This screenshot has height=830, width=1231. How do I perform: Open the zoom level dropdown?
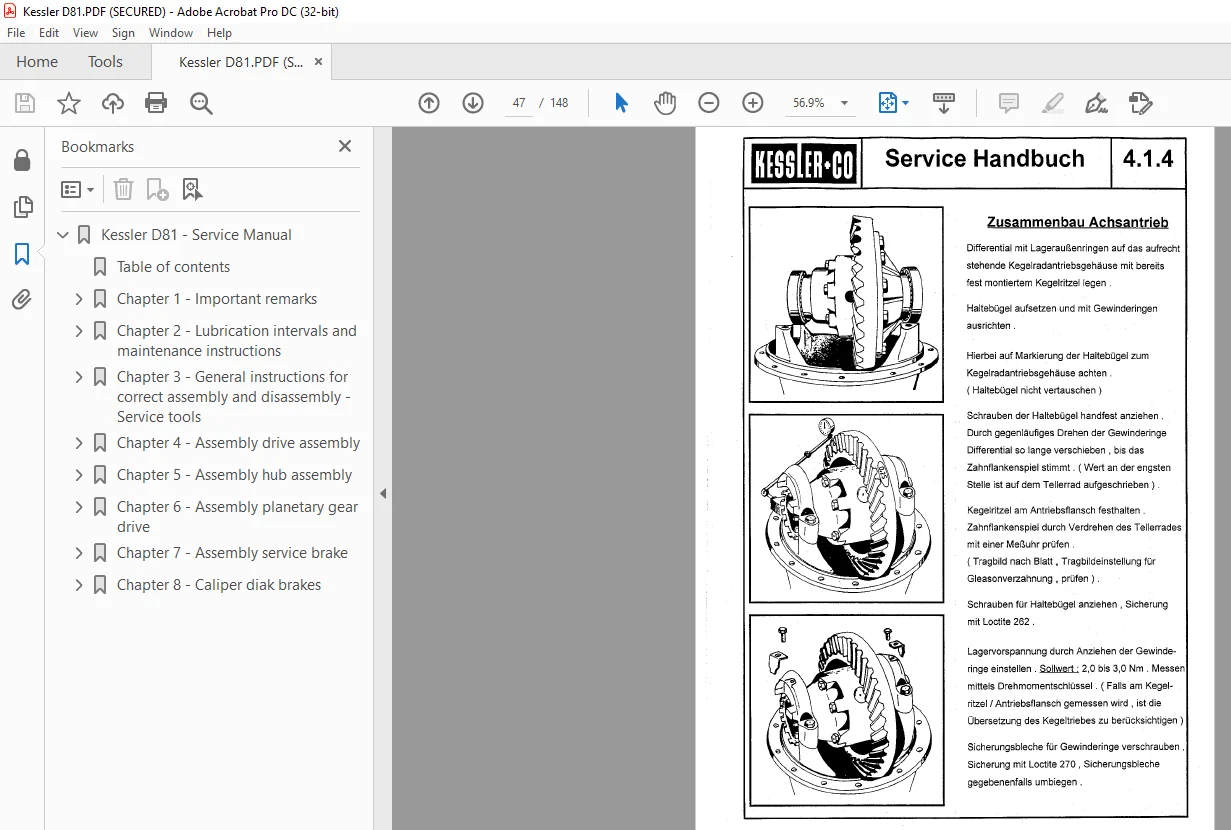(x=844, y=103)
